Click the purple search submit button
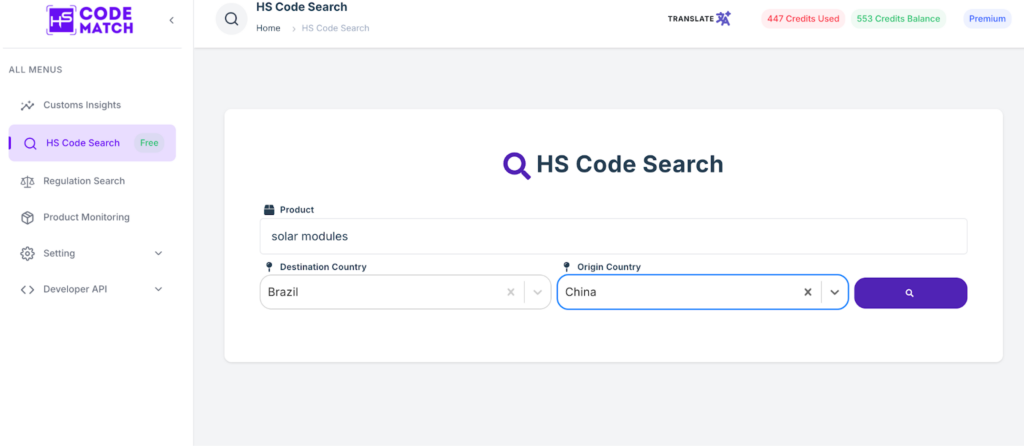 pos(910,293)
